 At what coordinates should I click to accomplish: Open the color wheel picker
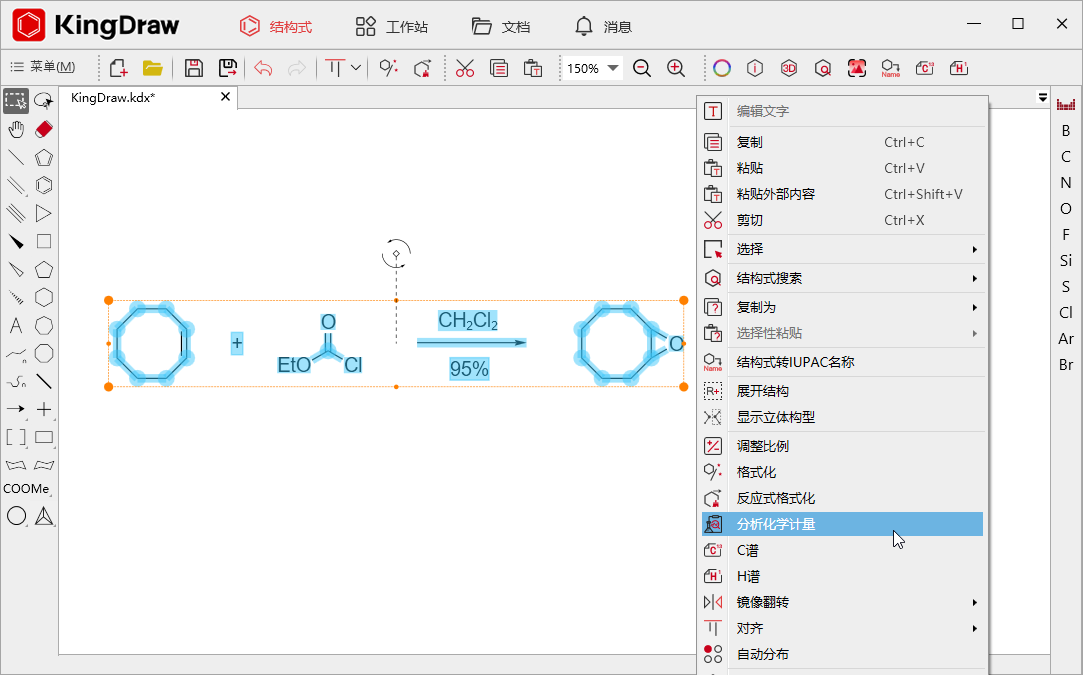(721, 68)
